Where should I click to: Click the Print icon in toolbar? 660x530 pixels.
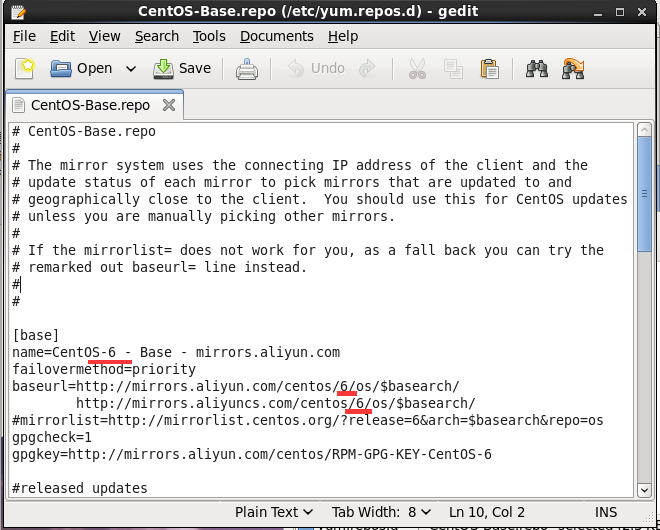click(246, 69)
